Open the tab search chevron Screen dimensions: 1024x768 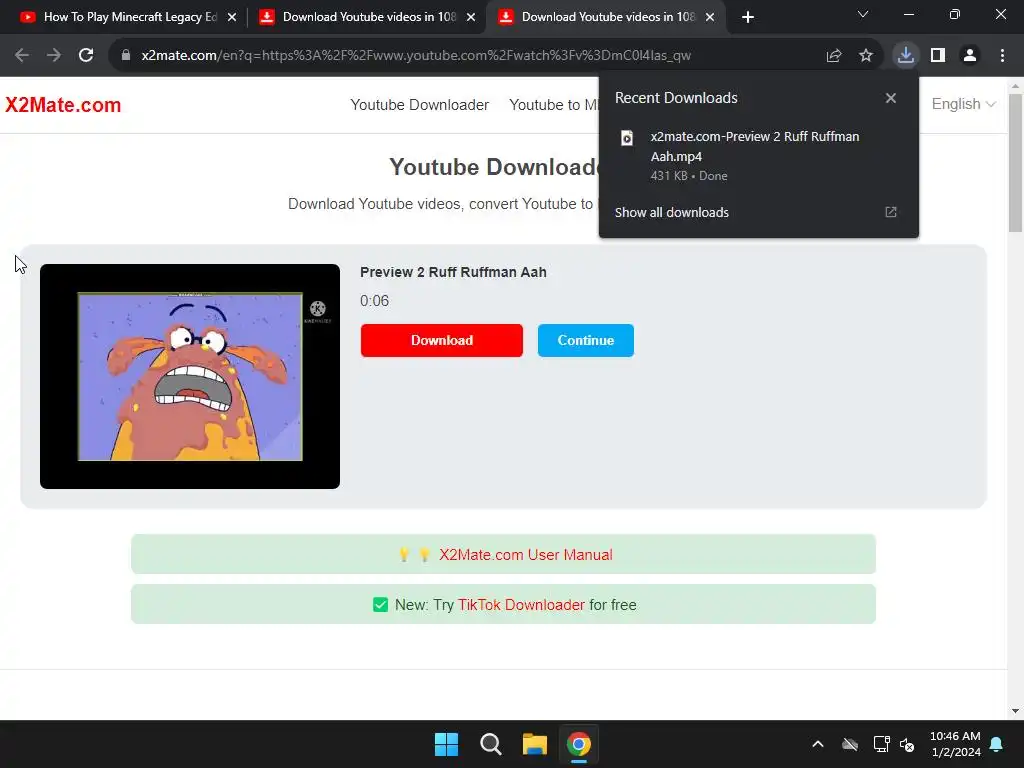coord(863,14)
